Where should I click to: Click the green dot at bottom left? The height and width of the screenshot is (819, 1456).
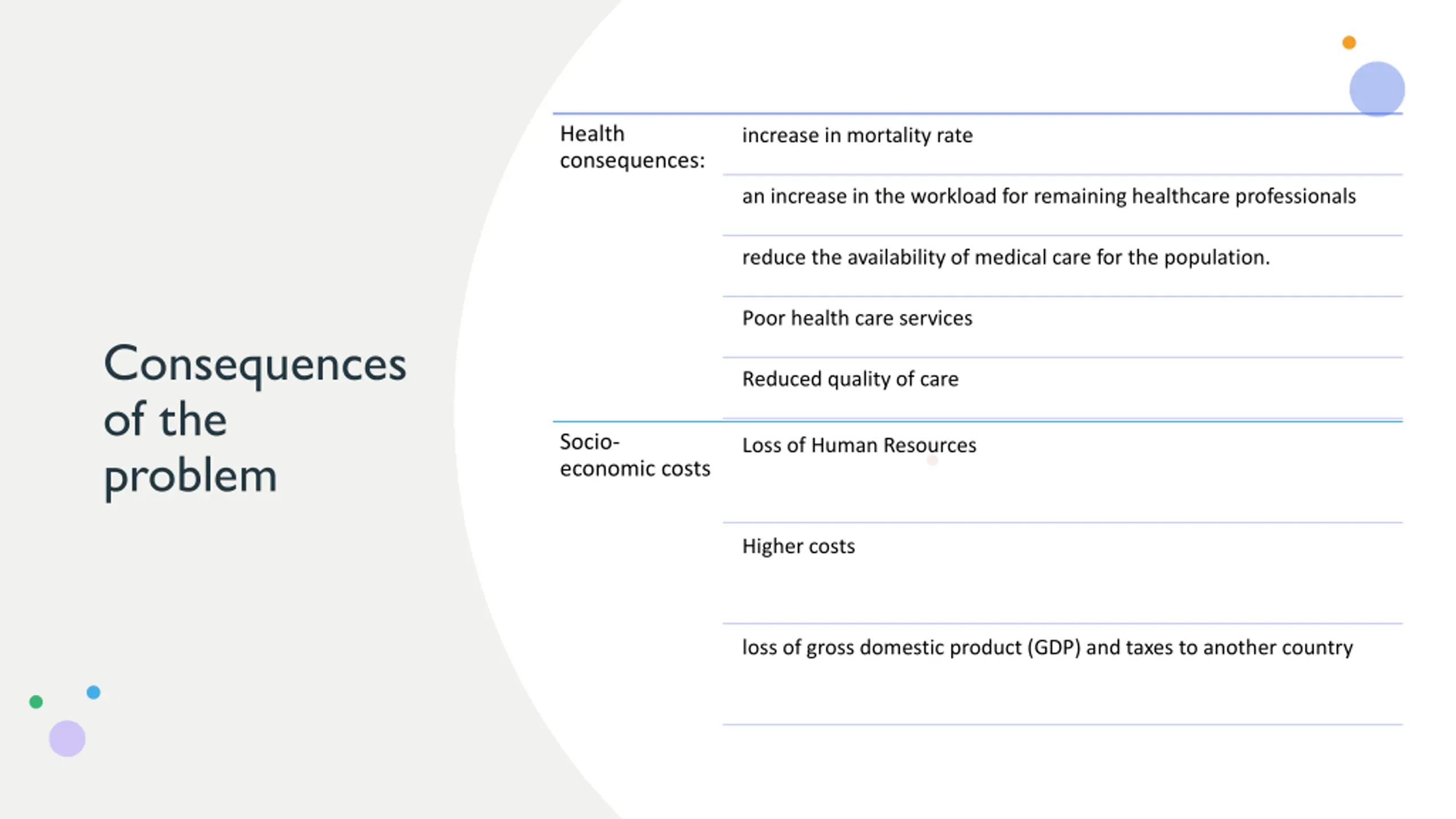coord(36,702)
